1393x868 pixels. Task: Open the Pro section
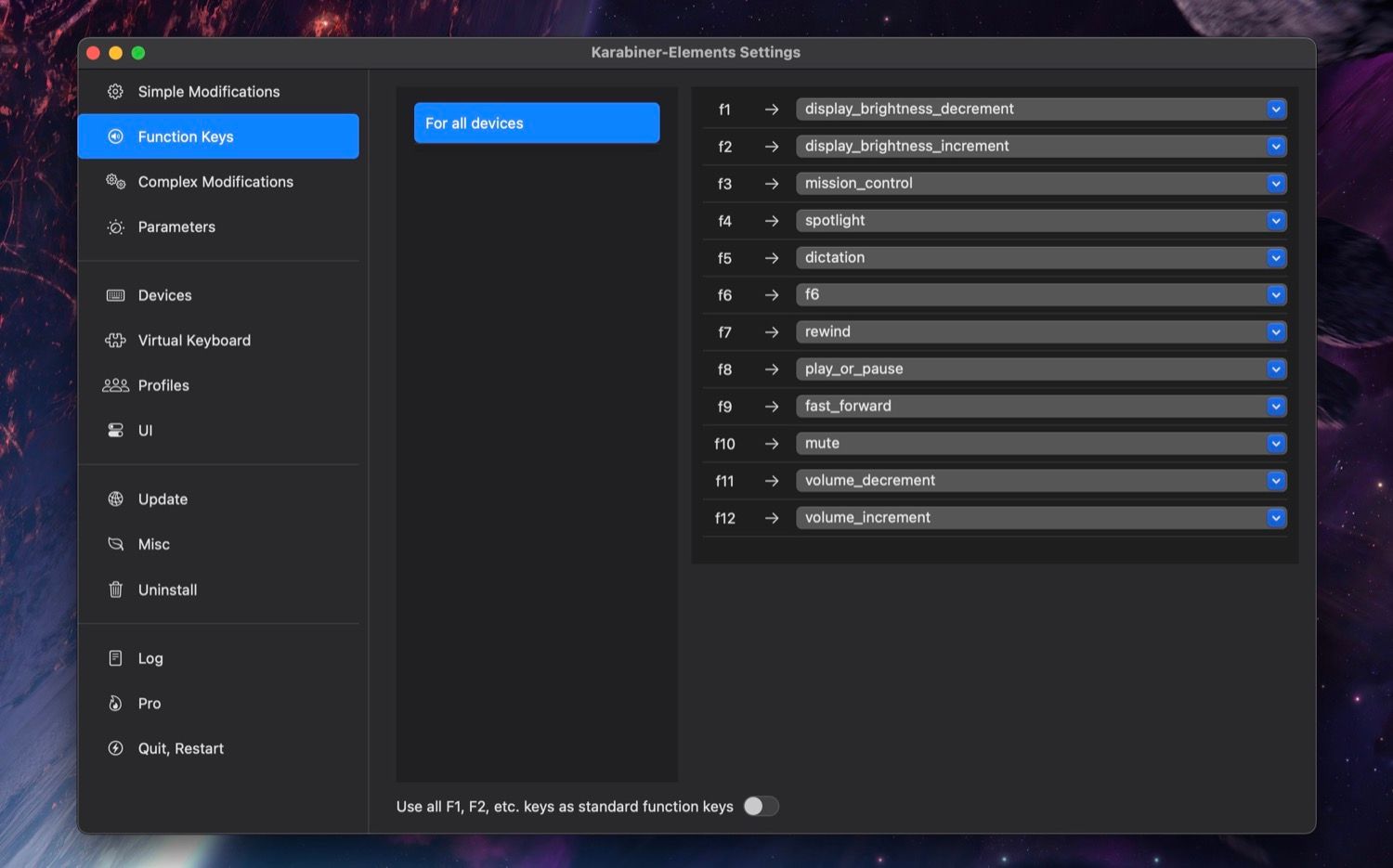point(149,703)
